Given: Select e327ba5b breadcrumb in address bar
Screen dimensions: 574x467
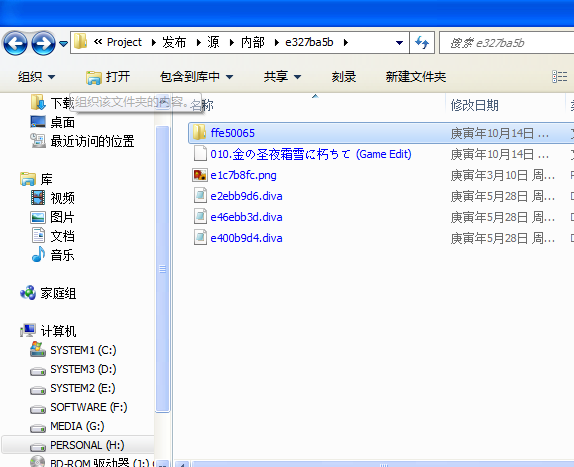Looking at the screenshot, I should [x=309, y=42].
